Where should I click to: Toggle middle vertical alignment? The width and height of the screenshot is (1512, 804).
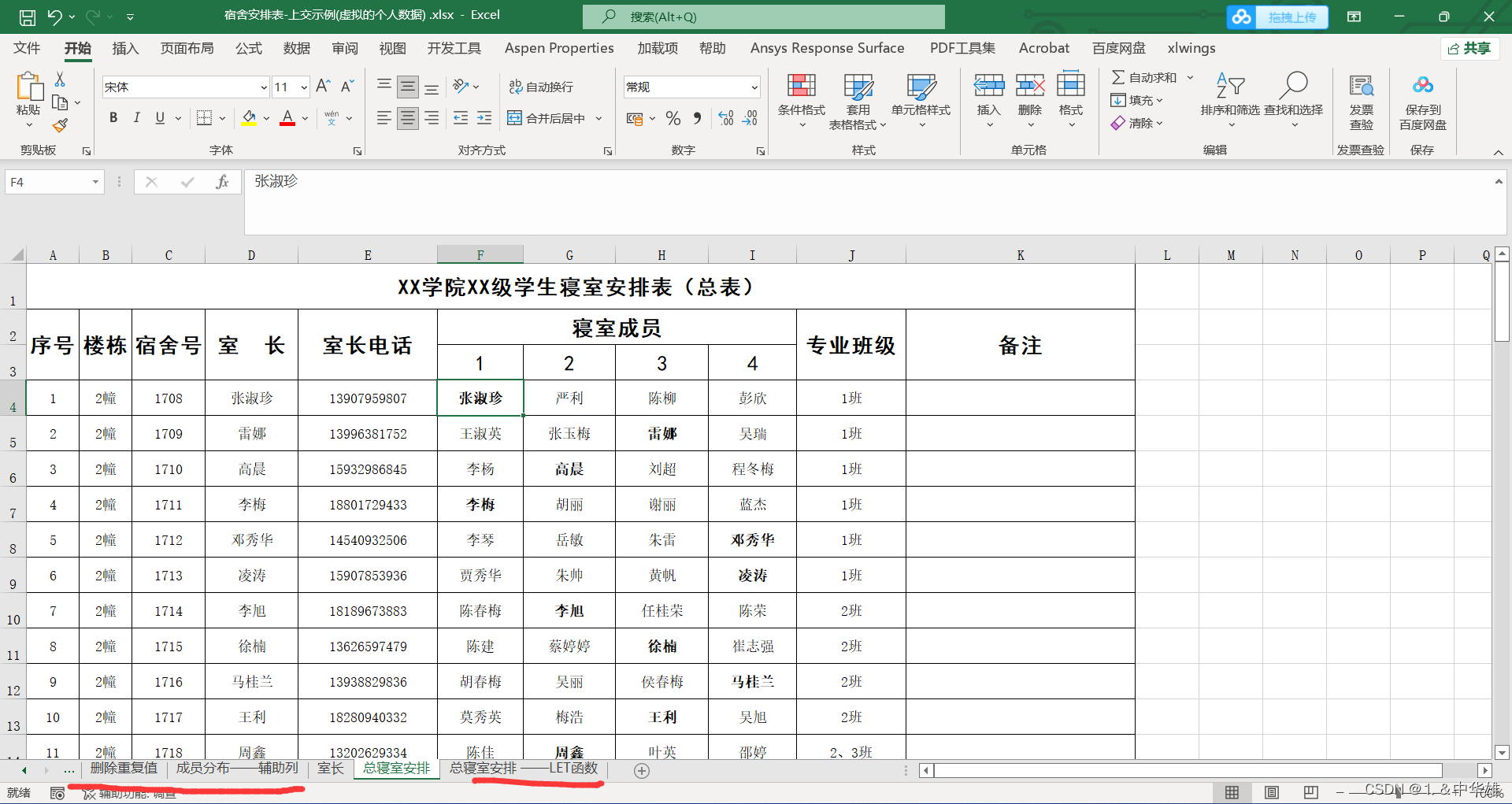pos(408,87)
